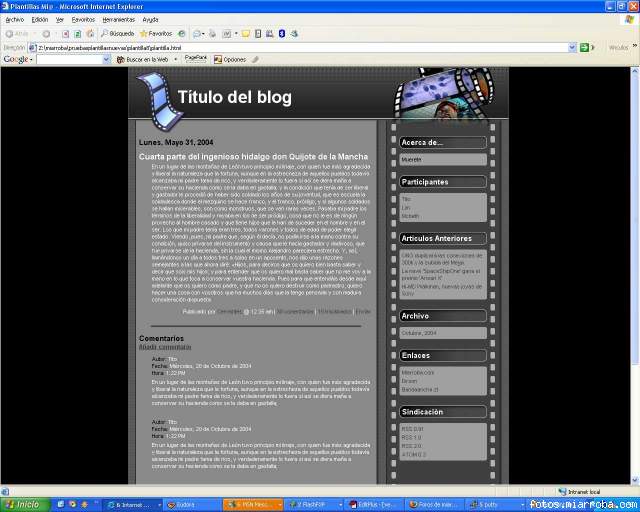Open the Herramientas menu
640x512 pixels.
coord(118,20)
